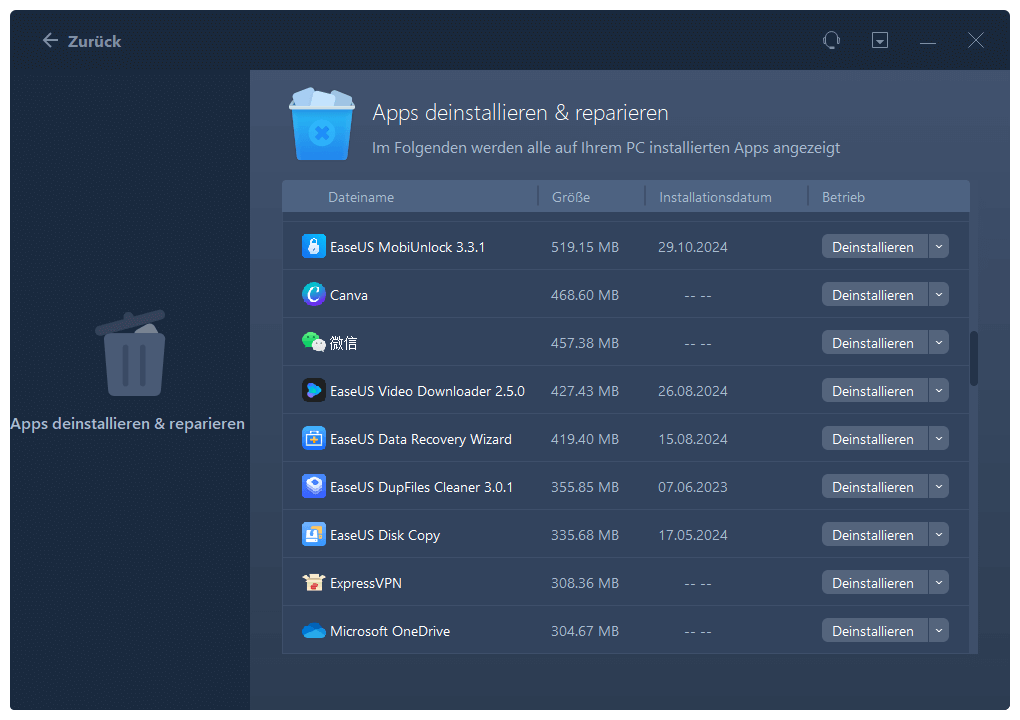Click the EaseUS Disk Copy icon
This screenshot has height=720, width=1020.
pos(314,535)
